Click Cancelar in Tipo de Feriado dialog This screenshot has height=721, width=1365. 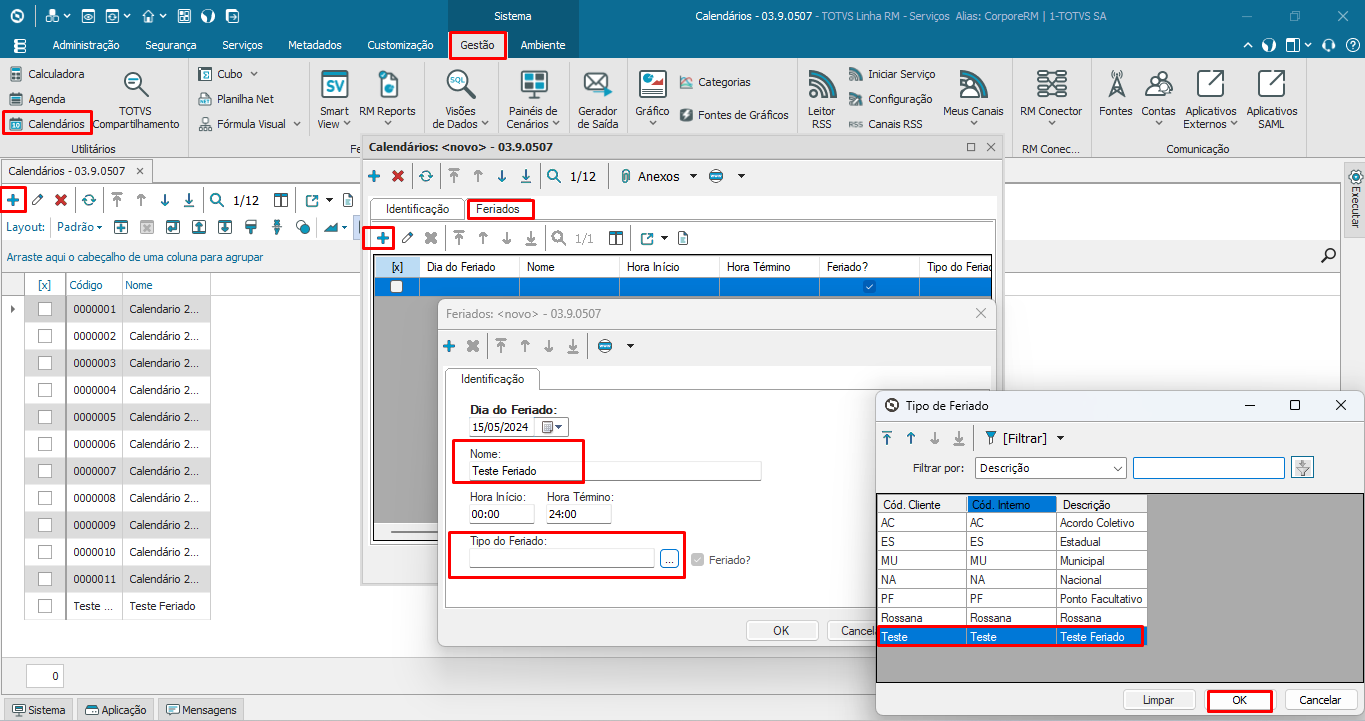tap(1320, 700)
